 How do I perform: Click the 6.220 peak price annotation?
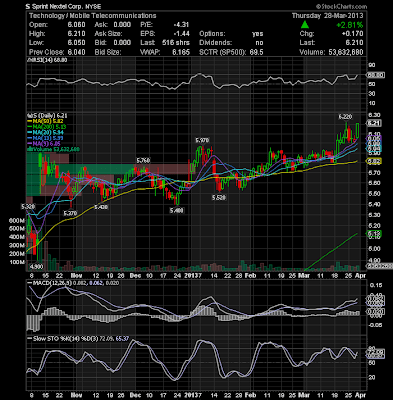345,117
